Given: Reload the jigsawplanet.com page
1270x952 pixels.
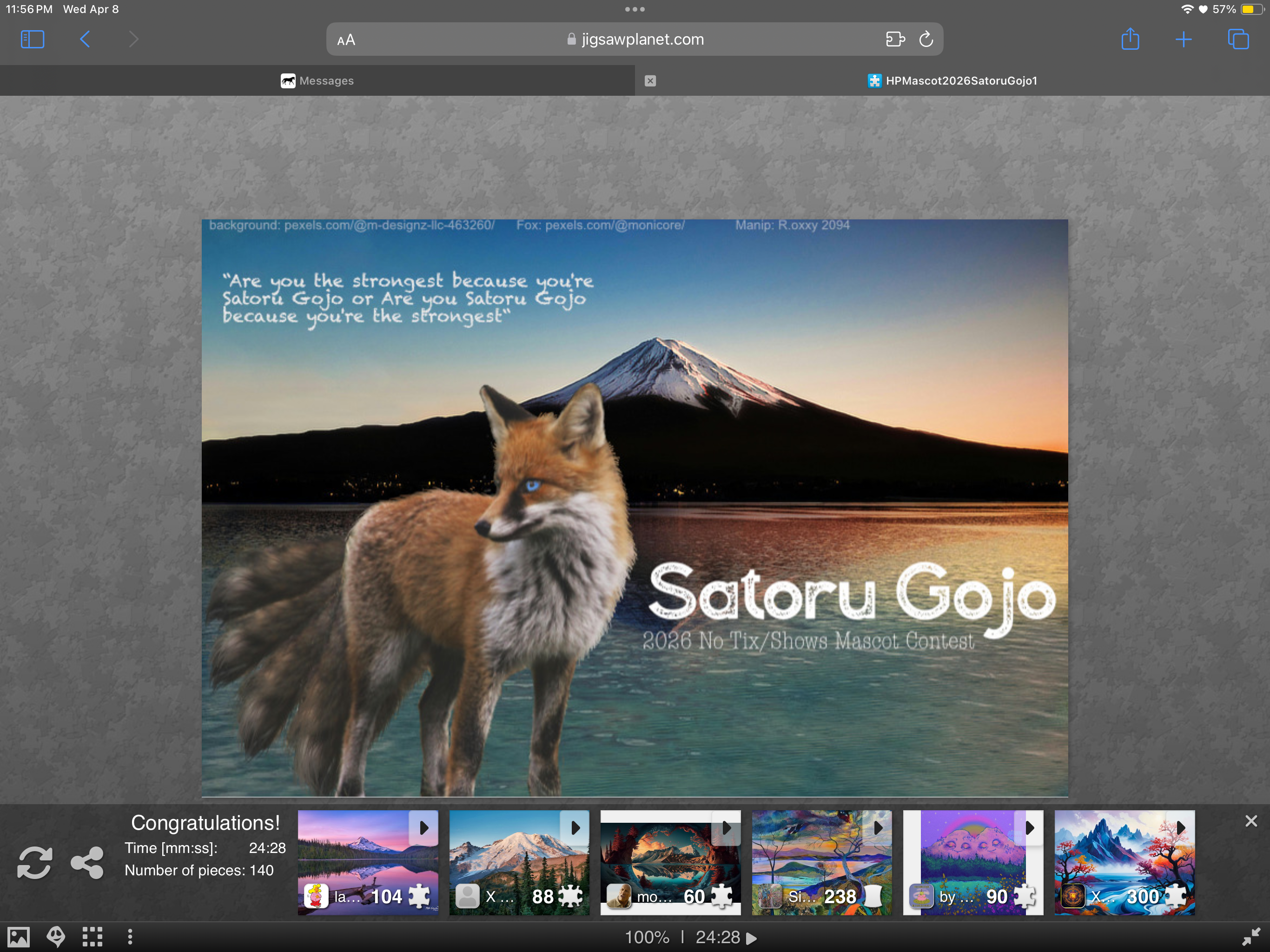Looking at the screenshot, I should click(926, 40).
